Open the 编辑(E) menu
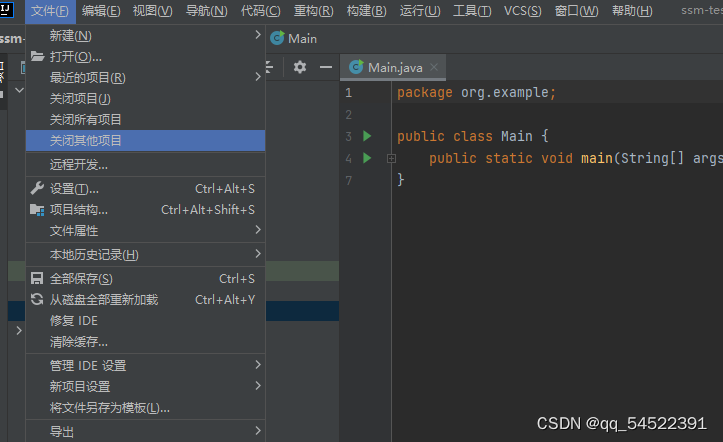This screenshot has width=723, height=442. 101,11
